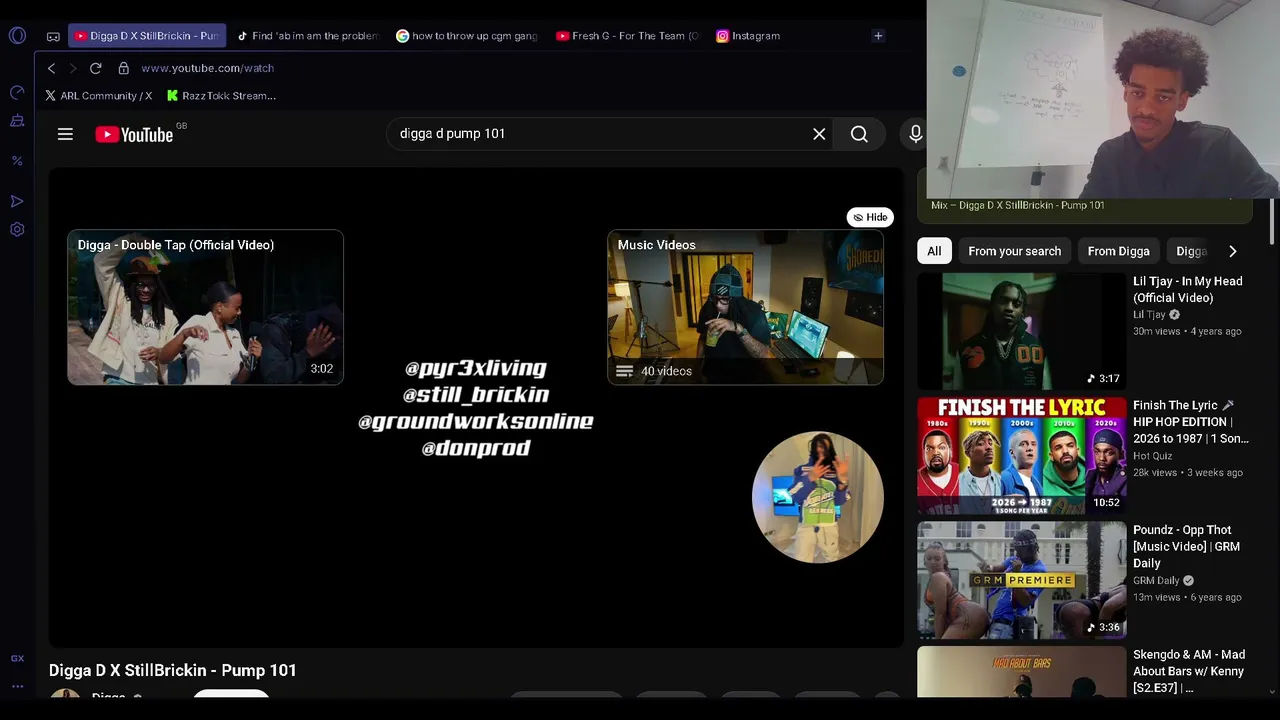Visit the GRM Daily channel name
The image size is (1280, 720).
pos(1156,581)
